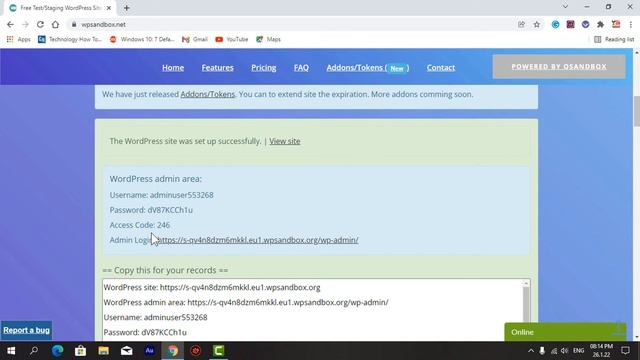Open the Extensions puzzle-piece menu
This screenshot has width=640, height=360.
[x=600, y=24]
